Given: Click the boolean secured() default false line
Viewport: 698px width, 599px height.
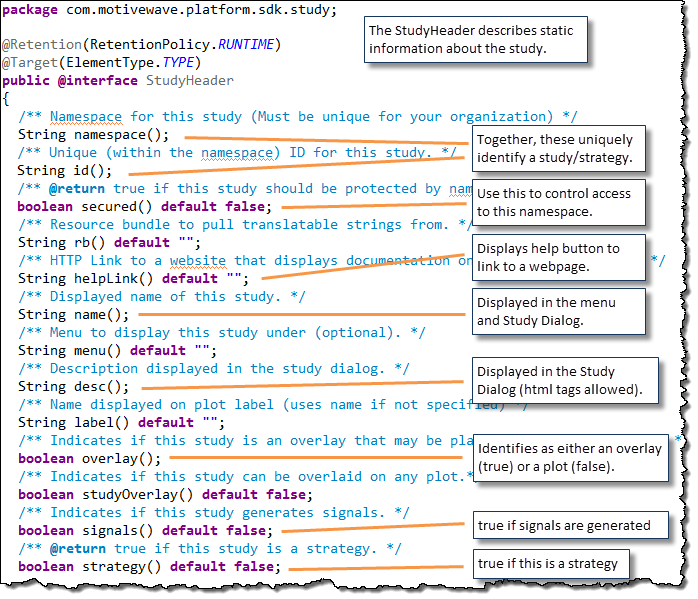Looking at the screenshot, I should 143,206.
